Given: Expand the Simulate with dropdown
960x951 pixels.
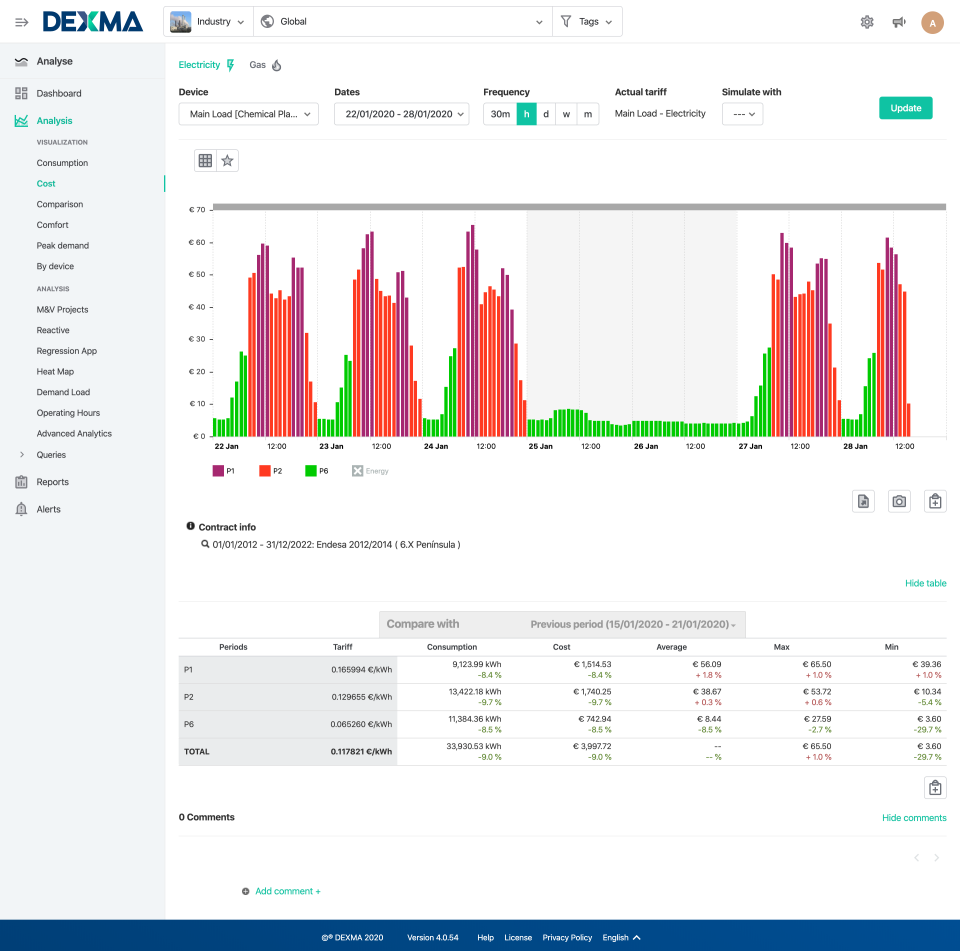Looking at the screenshot, I should (742, 114).
